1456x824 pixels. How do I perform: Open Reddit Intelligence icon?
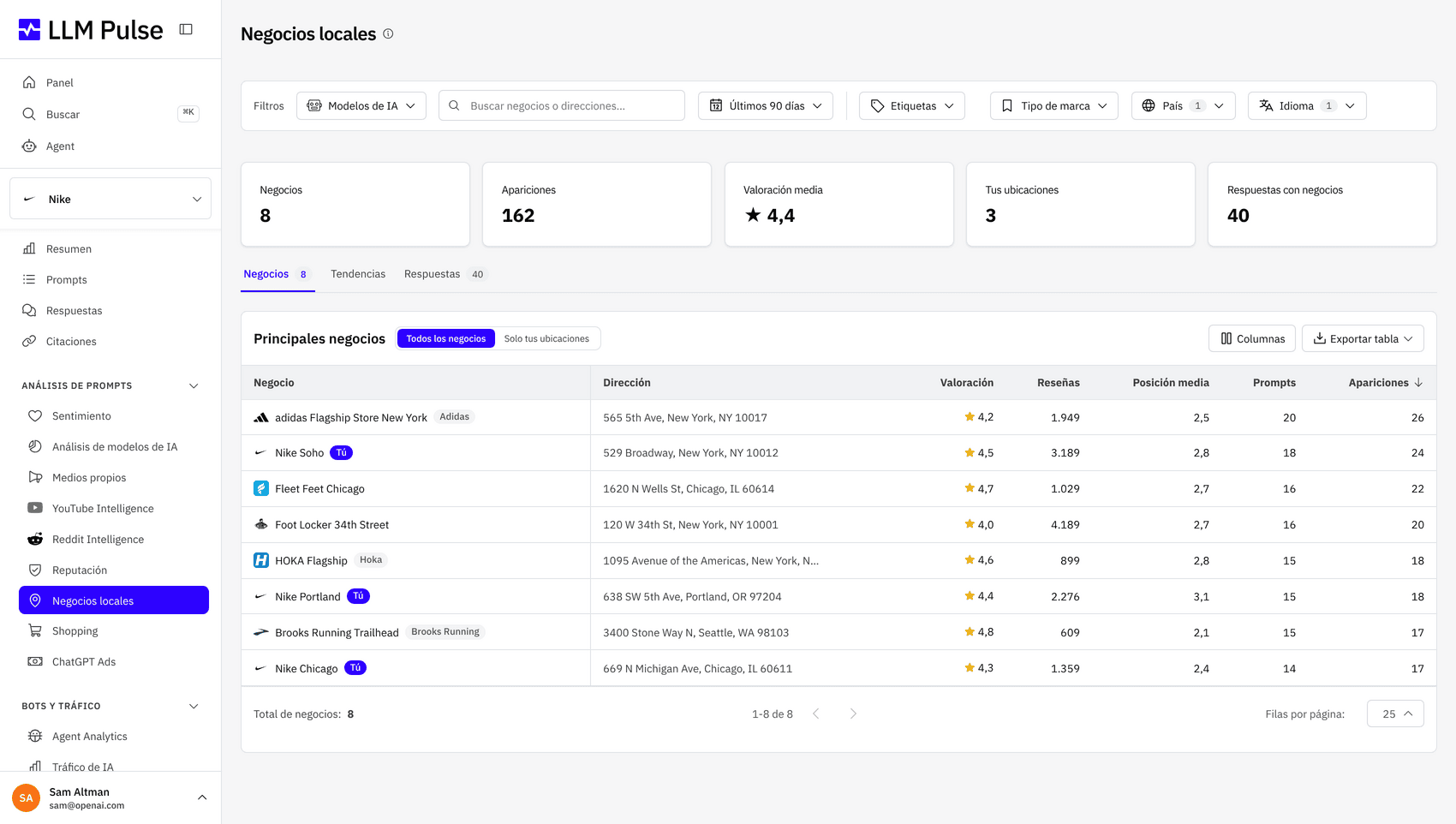pos(35,539)
